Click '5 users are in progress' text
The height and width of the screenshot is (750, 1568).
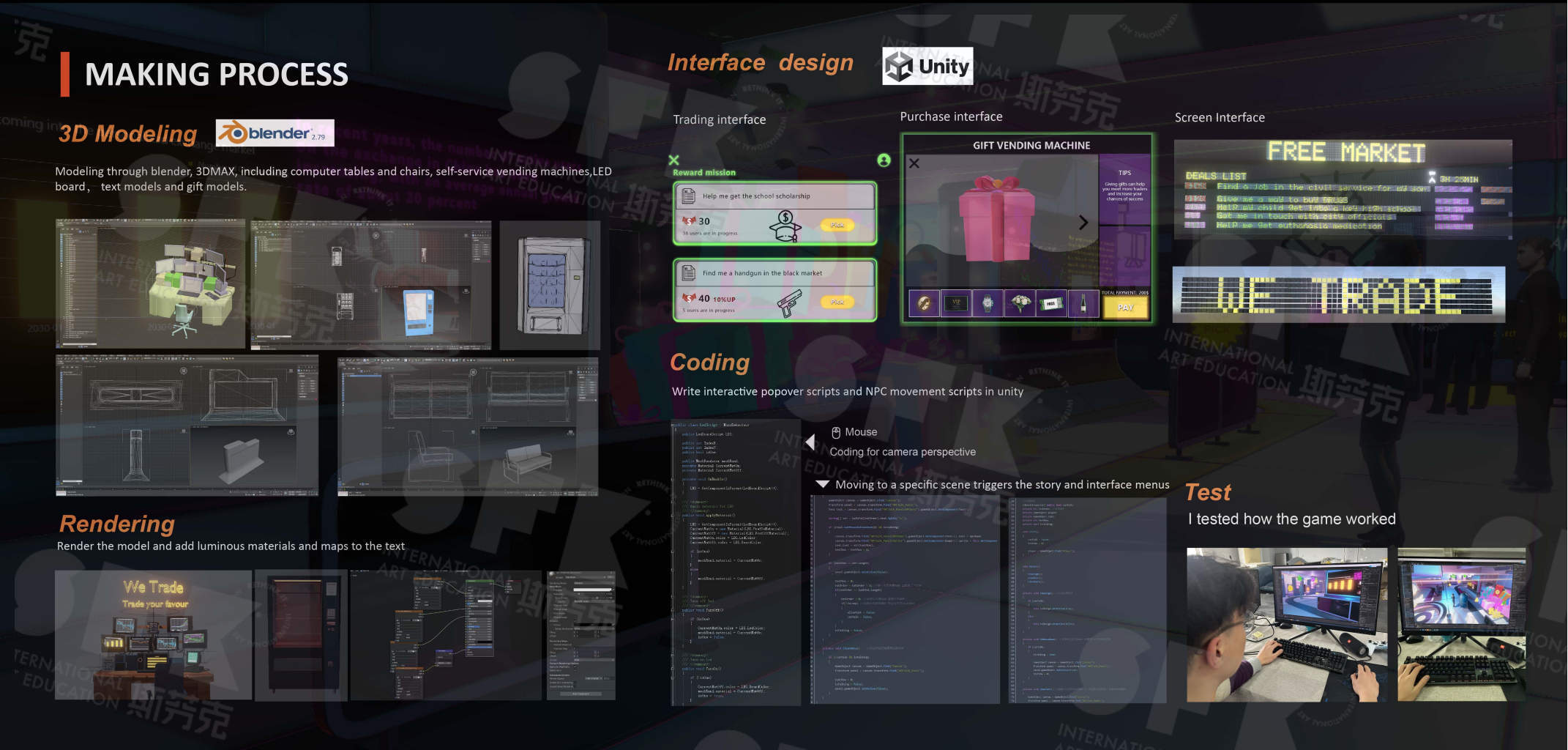(x=709, y=311)
